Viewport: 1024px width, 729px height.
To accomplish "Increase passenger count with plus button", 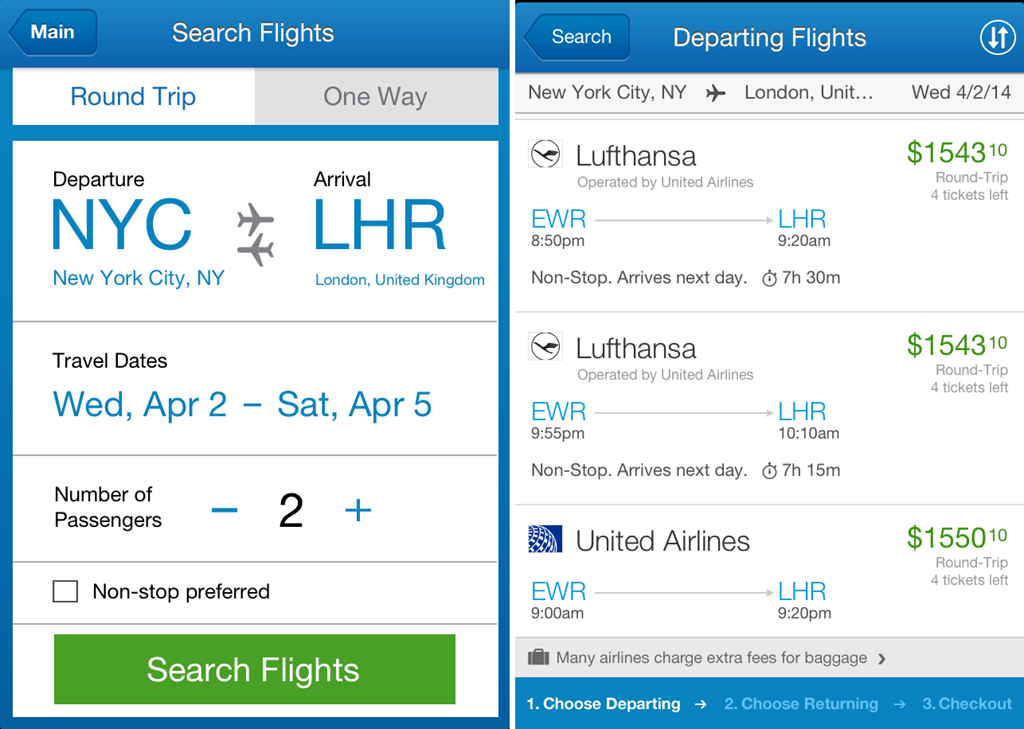I will tap(358, 510).
